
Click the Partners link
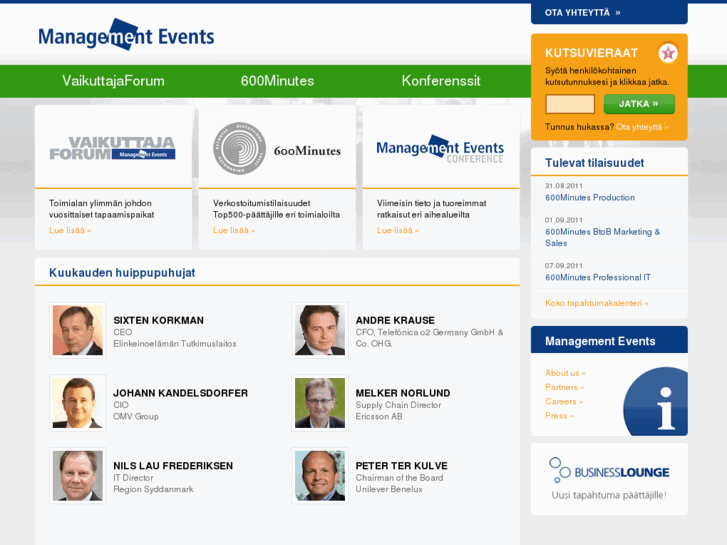(x=564, y=387)
